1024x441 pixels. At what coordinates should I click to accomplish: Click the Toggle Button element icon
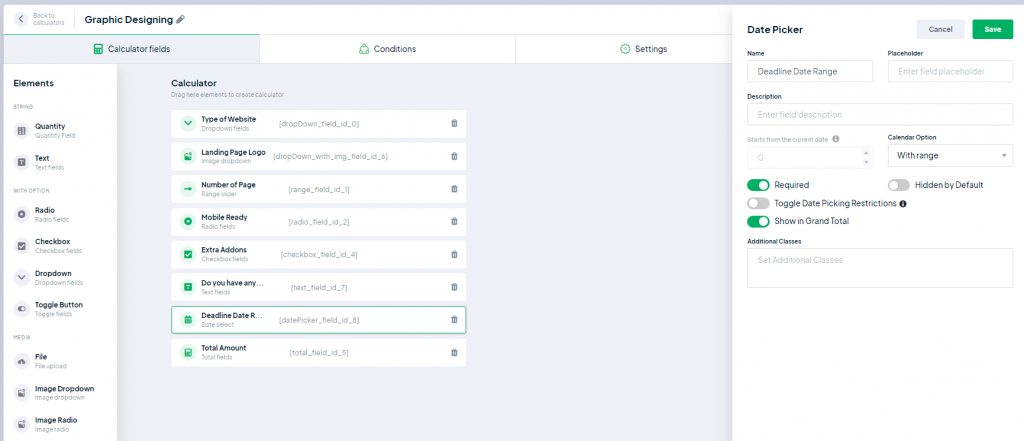pos(22,308)
